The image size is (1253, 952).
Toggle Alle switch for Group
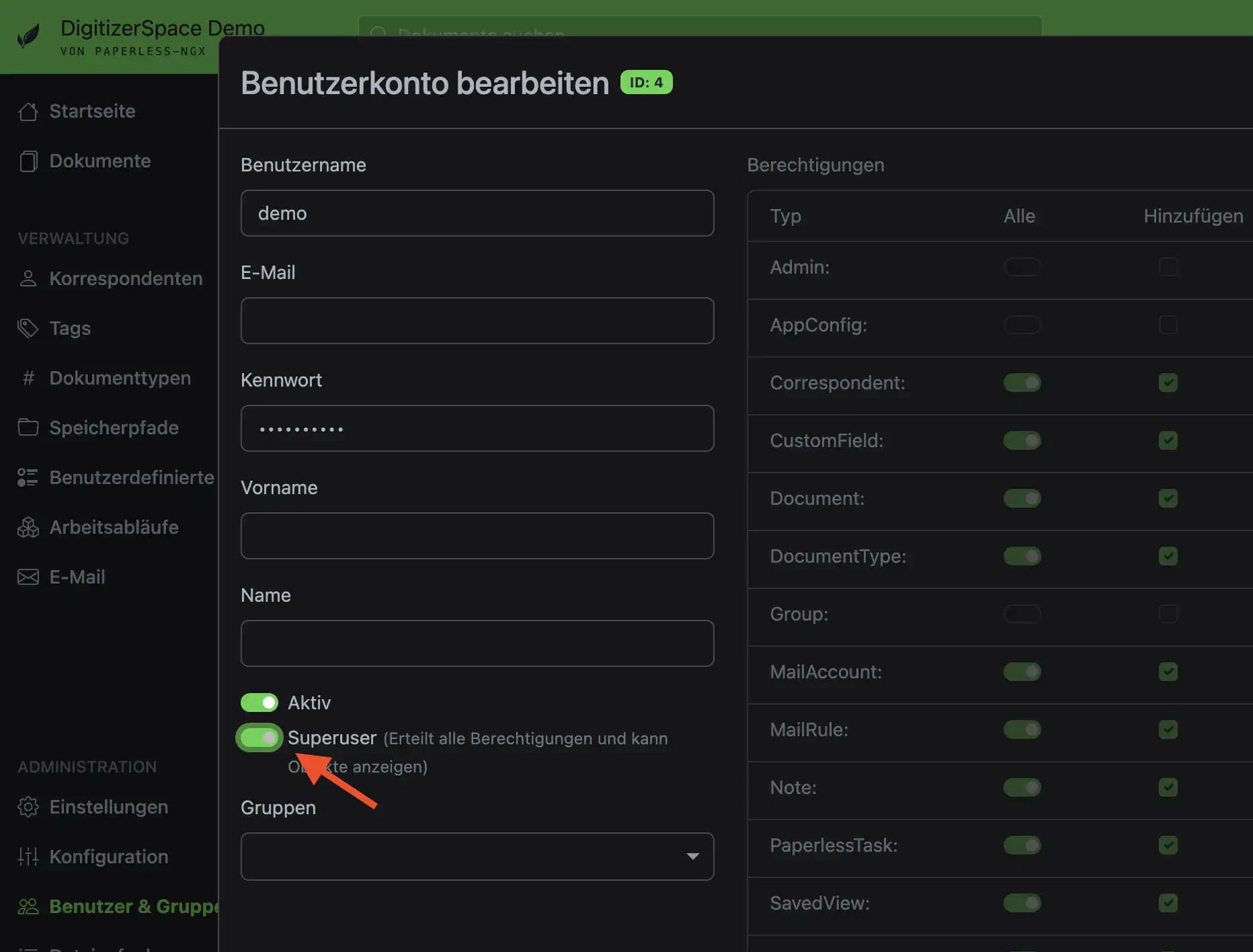(1022, 614)
